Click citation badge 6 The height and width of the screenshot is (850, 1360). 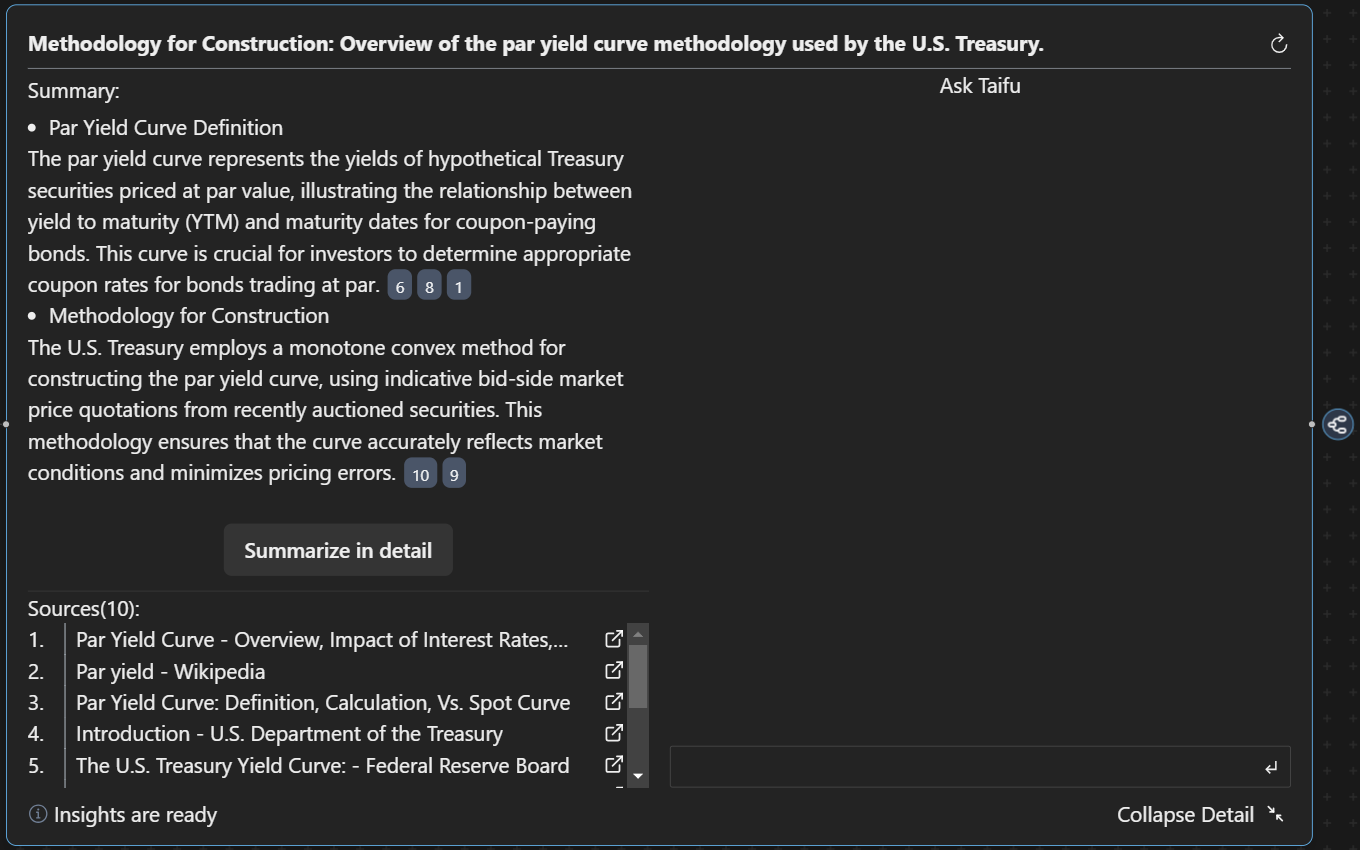(400, 287)
